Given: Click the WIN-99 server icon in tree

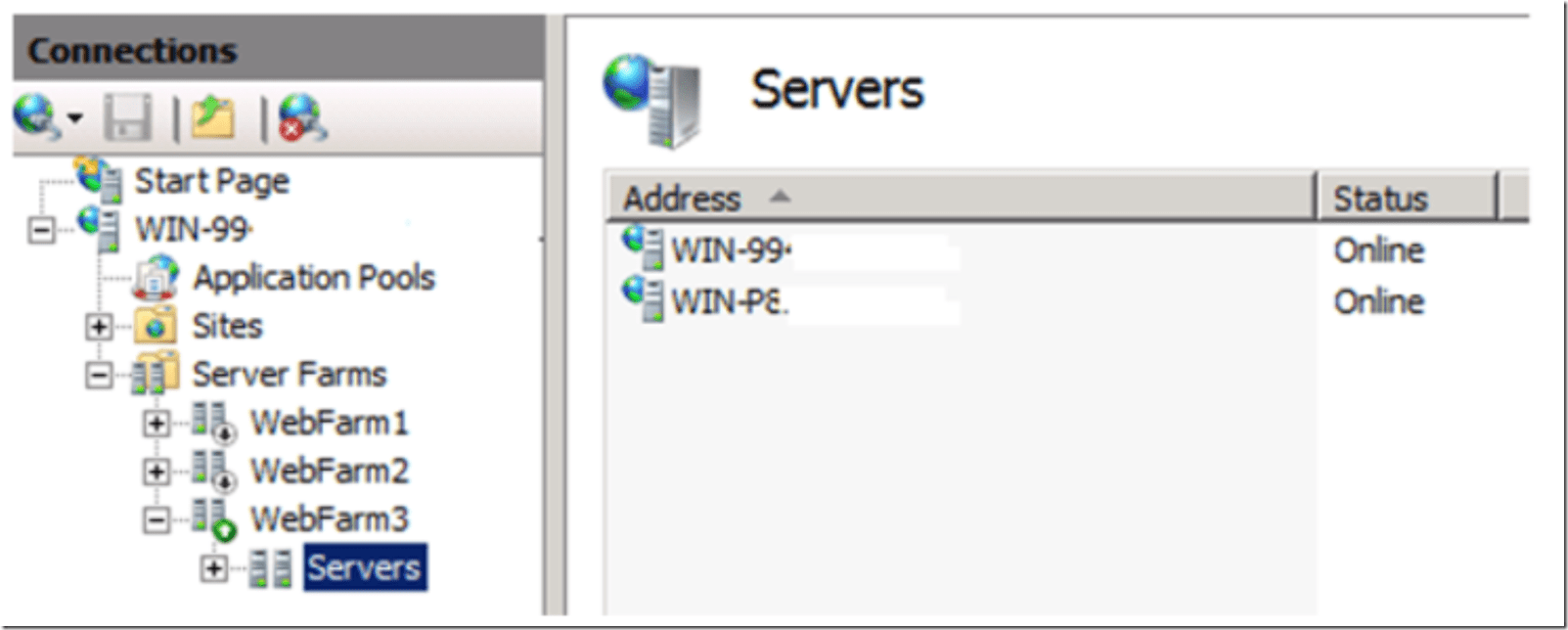Looking at the screenshot, I should click(x=100, y=228).
